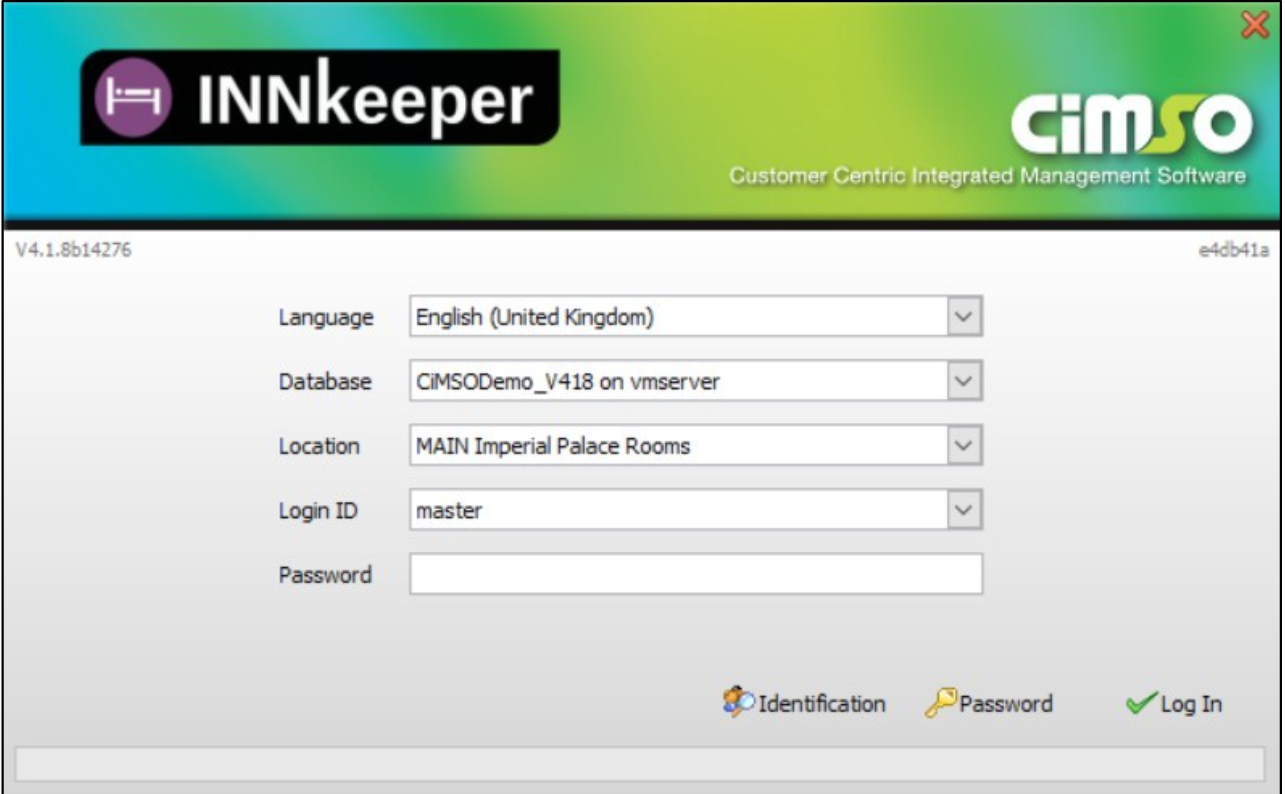Click the empty status bar at the bottom
The width and height of the screenshot is (1285, 794).
tap(641, 763)
